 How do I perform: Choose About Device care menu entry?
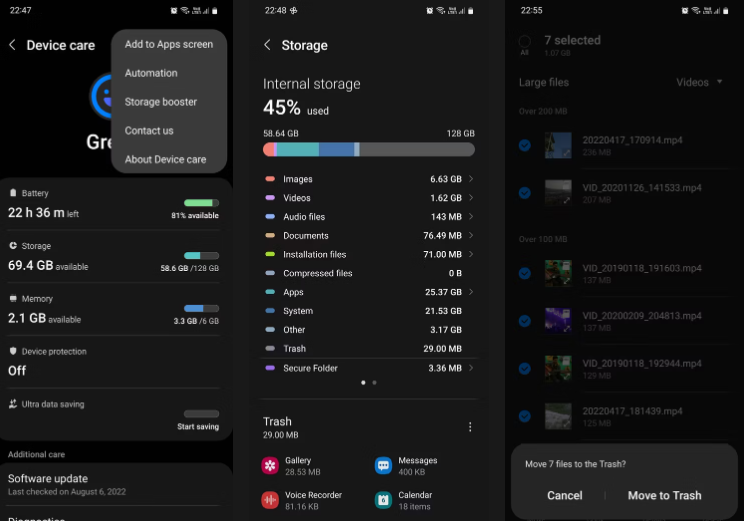169,159
